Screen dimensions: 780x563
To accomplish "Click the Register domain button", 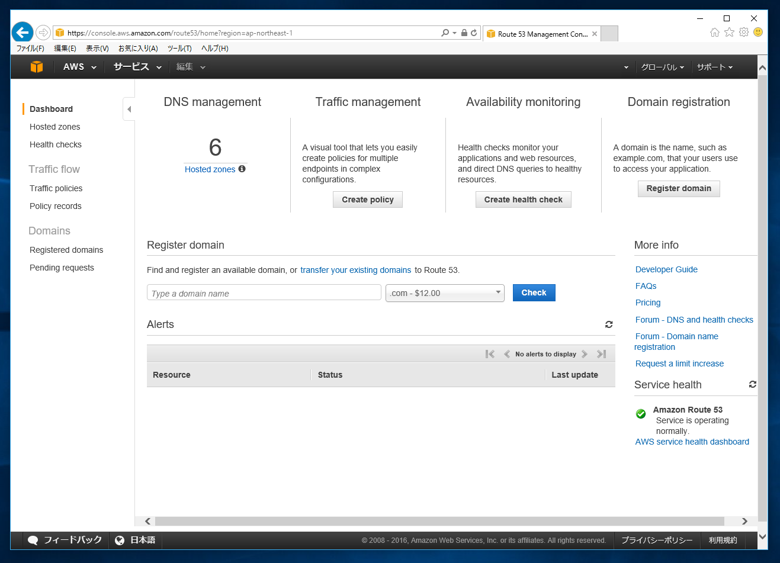I will 679,188.
